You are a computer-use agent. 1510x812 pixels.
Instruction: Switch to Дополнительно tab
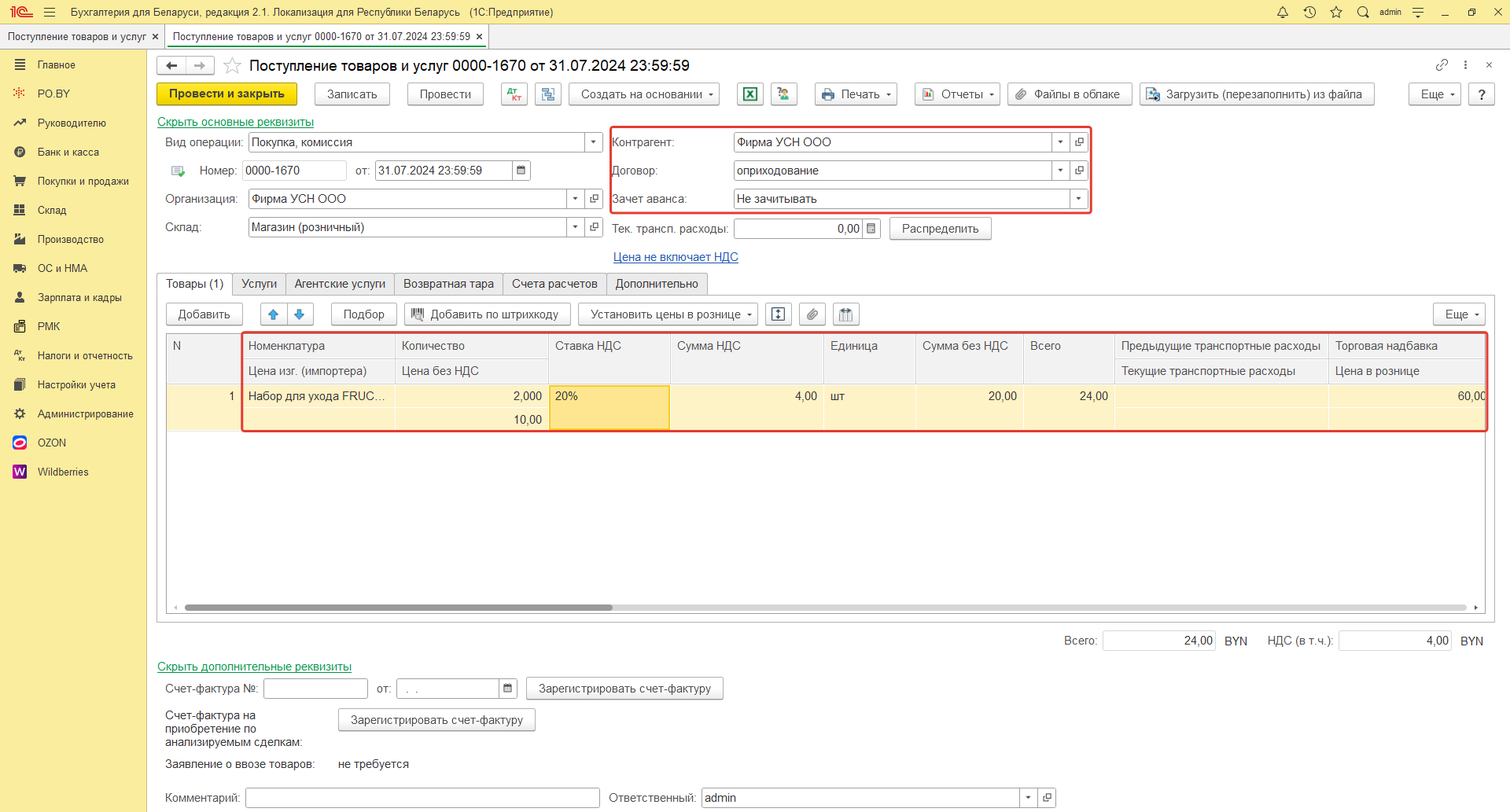click(657, 284)
